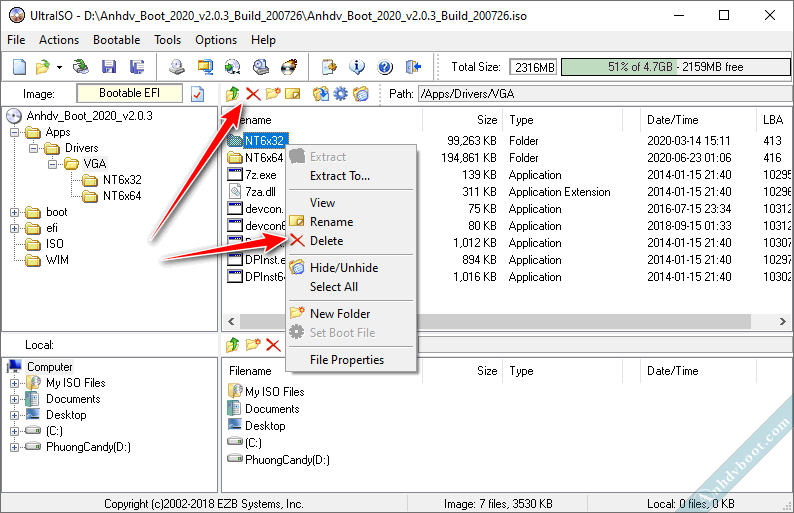The width and height of the screenshot is (794, 513).
Task: Choose View from the context menu
Action: tap(351, 203)
